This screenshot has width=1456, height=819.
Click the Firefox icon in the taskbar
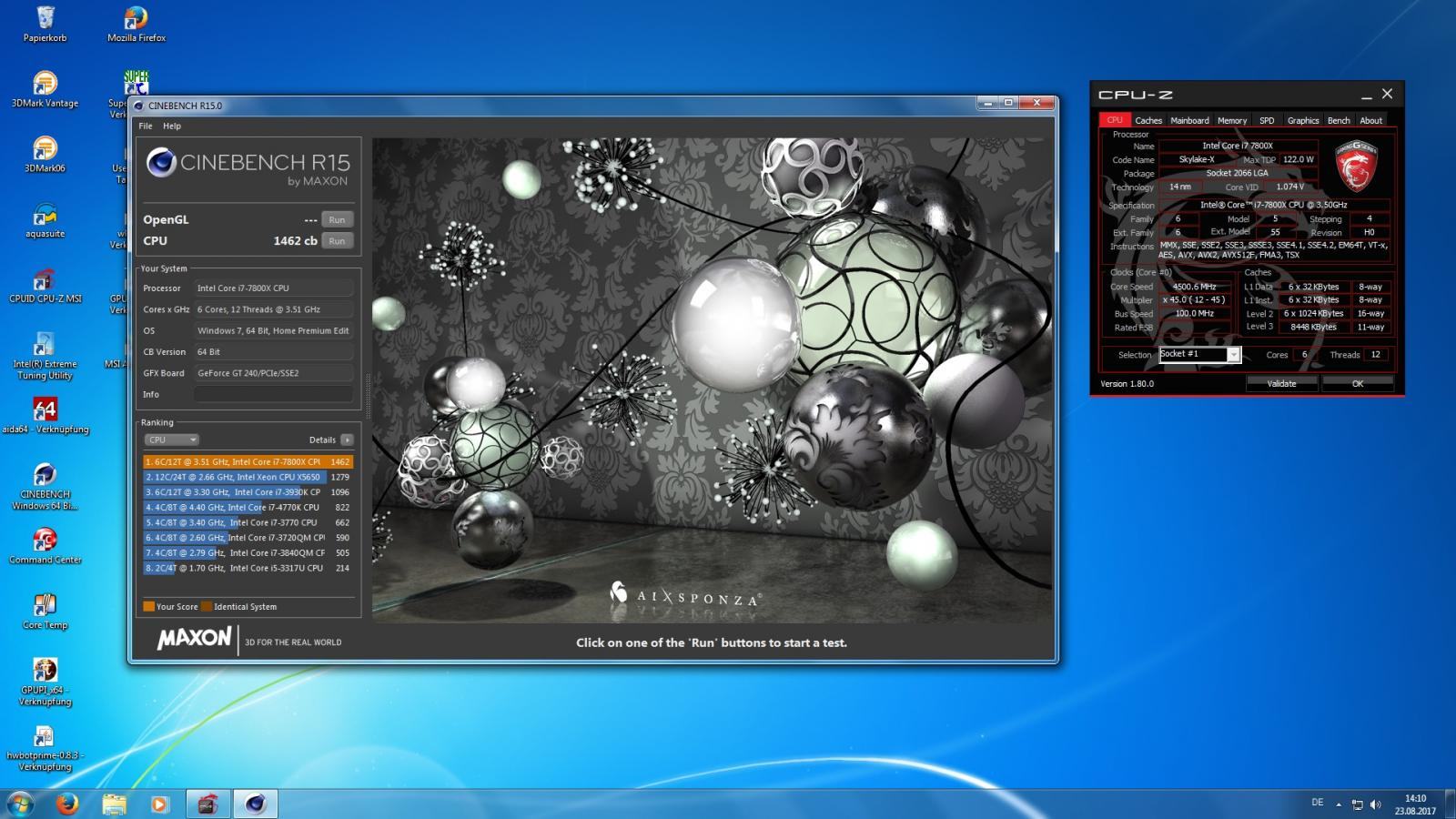67,804
